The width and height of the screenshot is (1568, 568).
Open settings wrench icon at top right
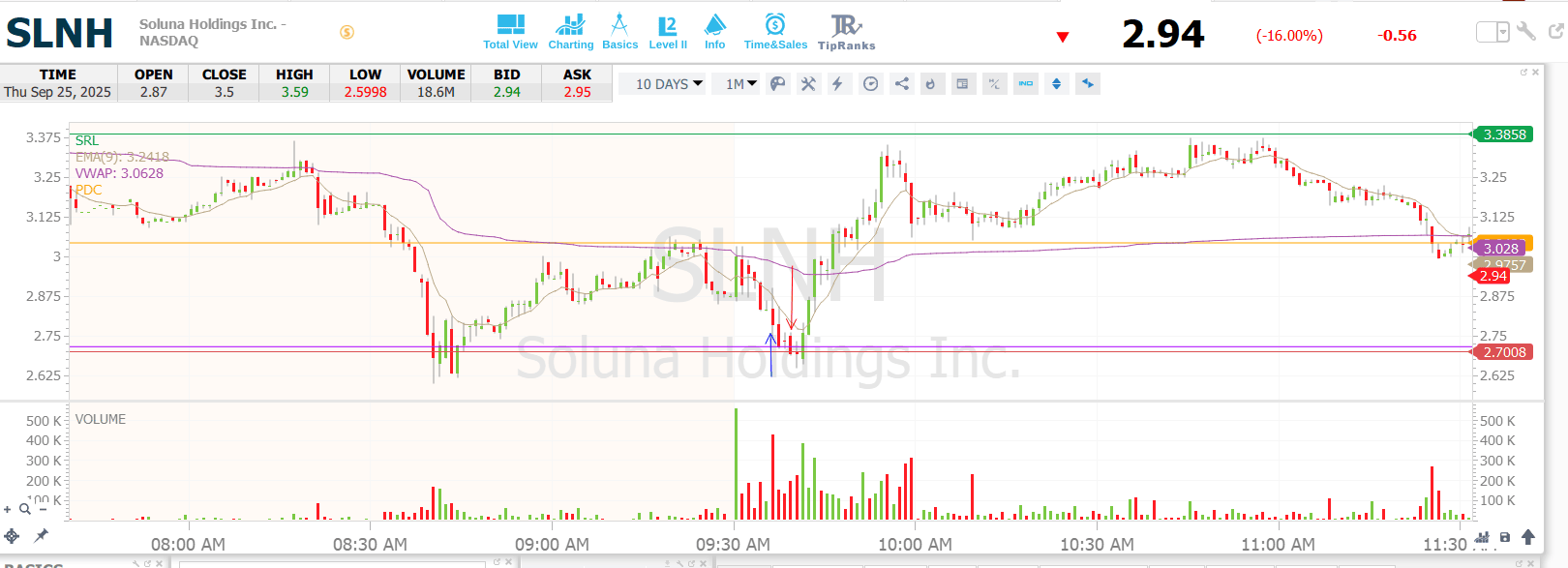tap(1526, 32)
